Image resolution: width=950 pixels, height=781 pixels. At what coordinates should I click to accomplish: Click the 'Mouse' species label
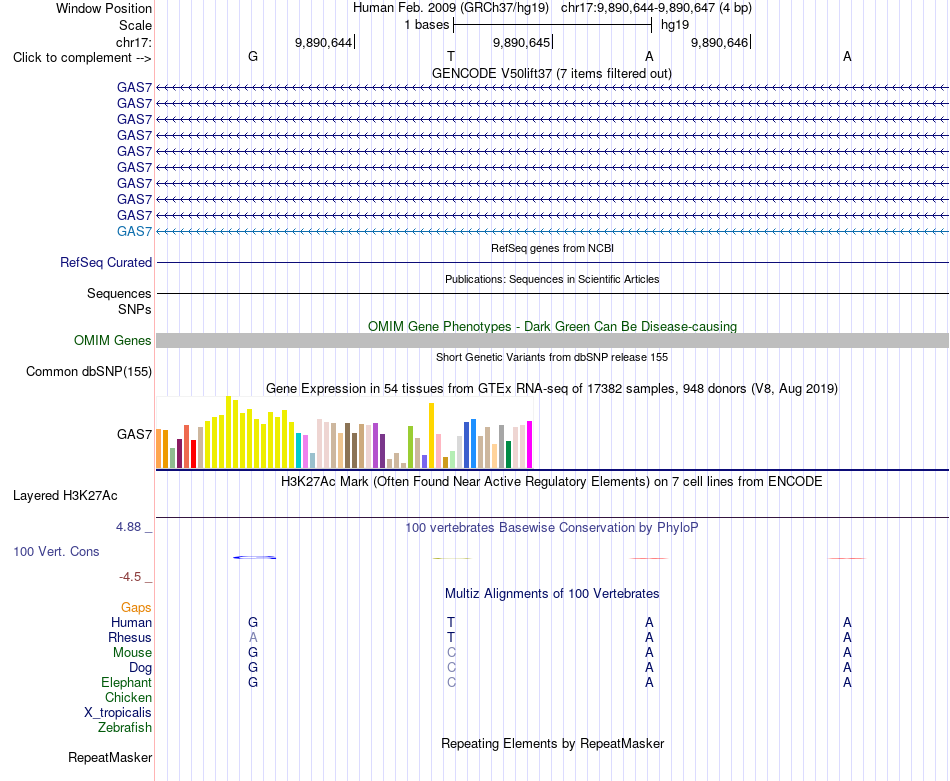132,653
